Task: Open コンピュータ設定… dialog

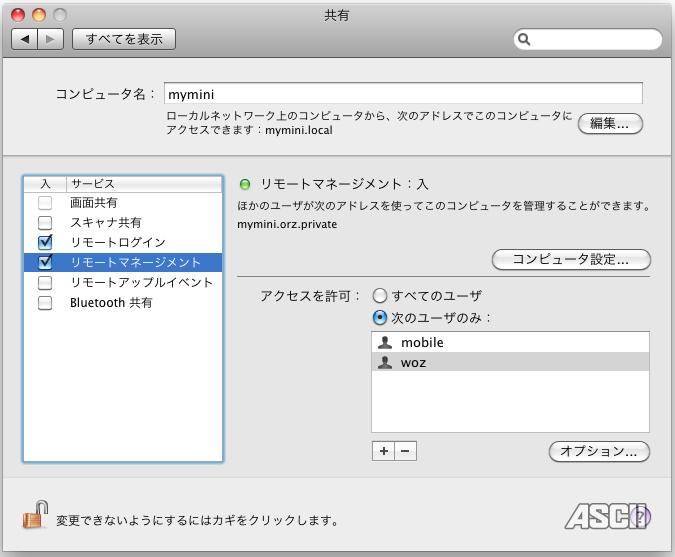Action: point(571,260)
